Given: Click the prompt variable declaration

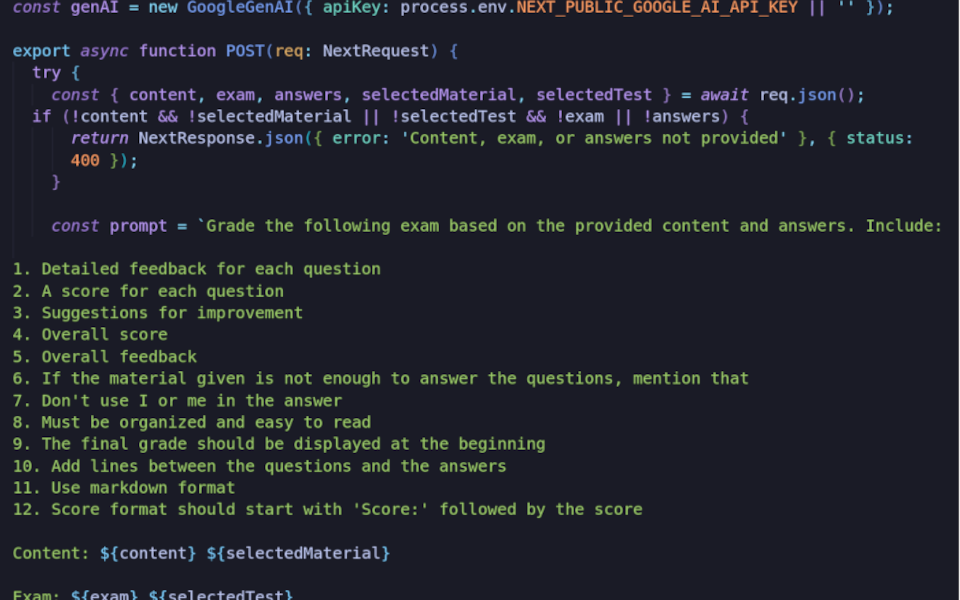Looking at the screenshot, I should pyautogui.click(x=138, y=226).
